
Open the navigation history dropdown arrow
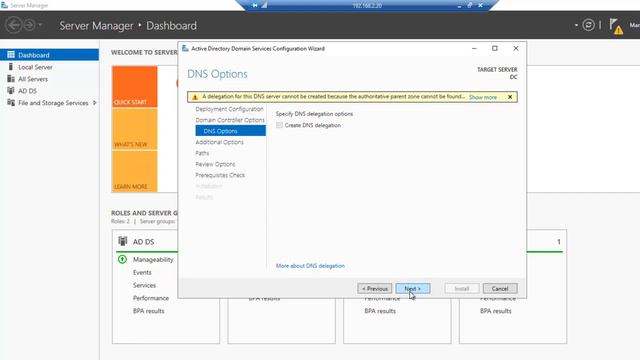(40, 25)
